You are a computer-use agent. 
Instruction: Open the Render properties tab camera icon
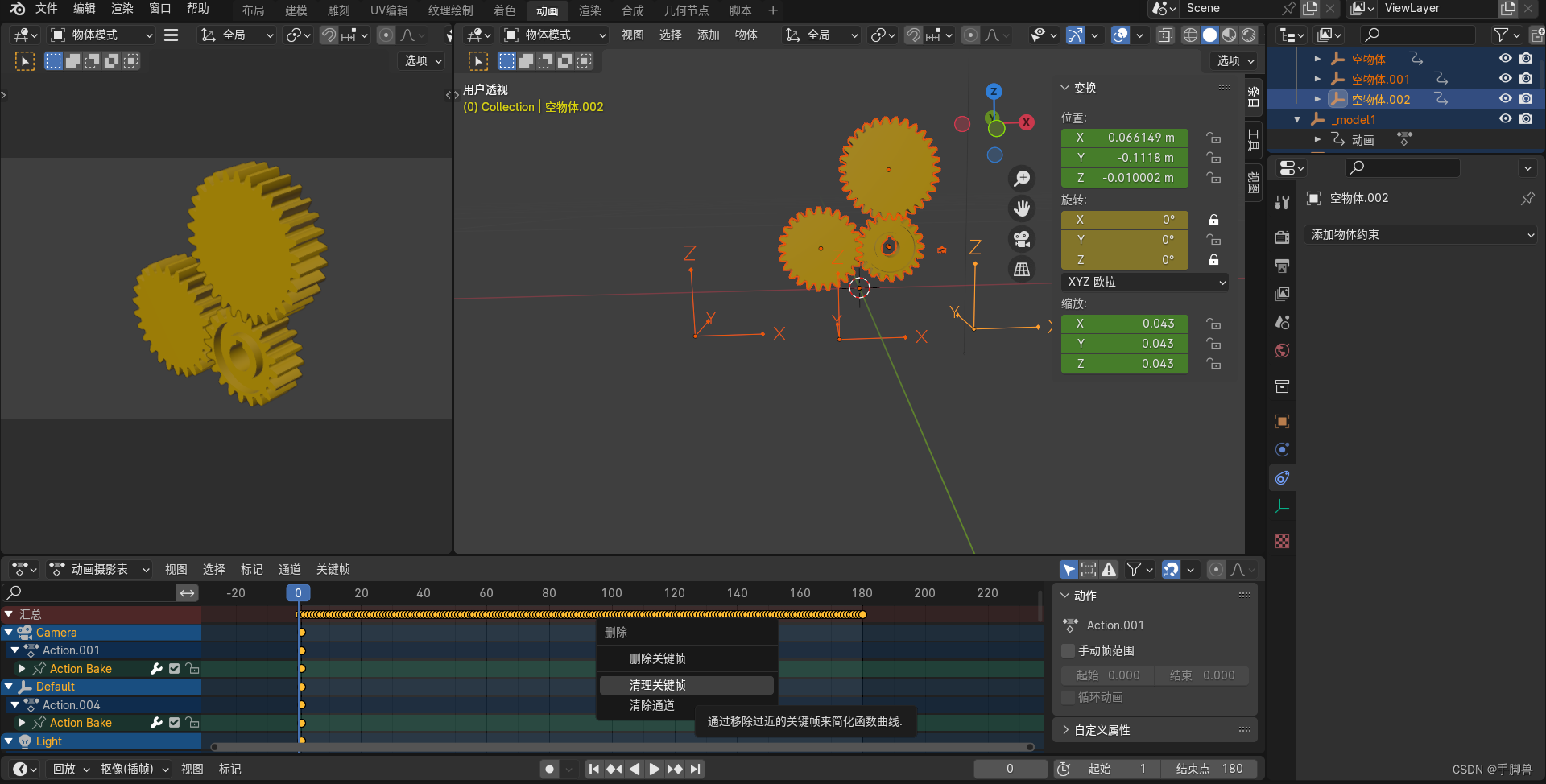(x=1282, y=237)
